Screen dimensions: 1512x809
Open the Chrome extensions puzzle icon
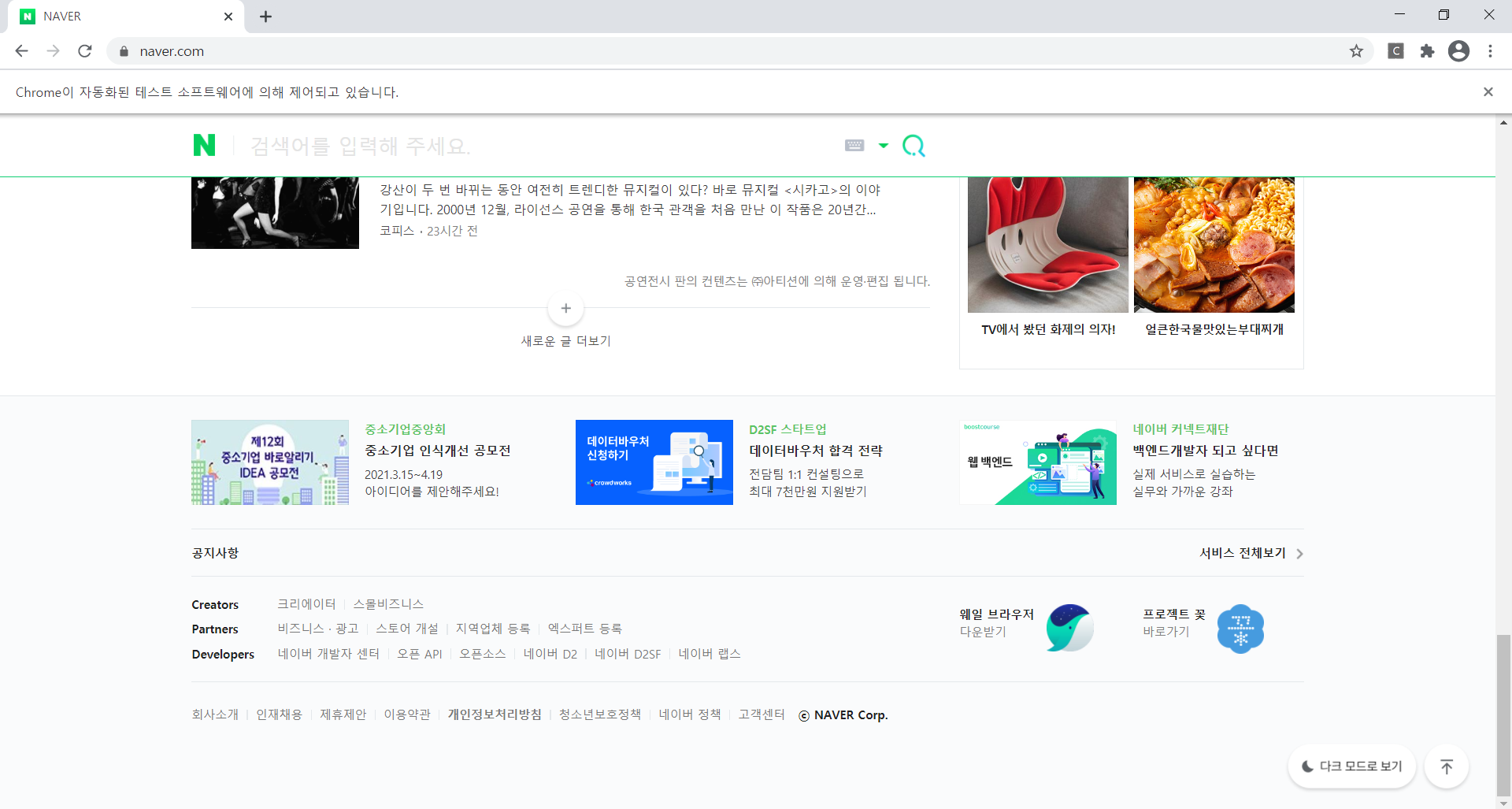(x=1427, y=51)
